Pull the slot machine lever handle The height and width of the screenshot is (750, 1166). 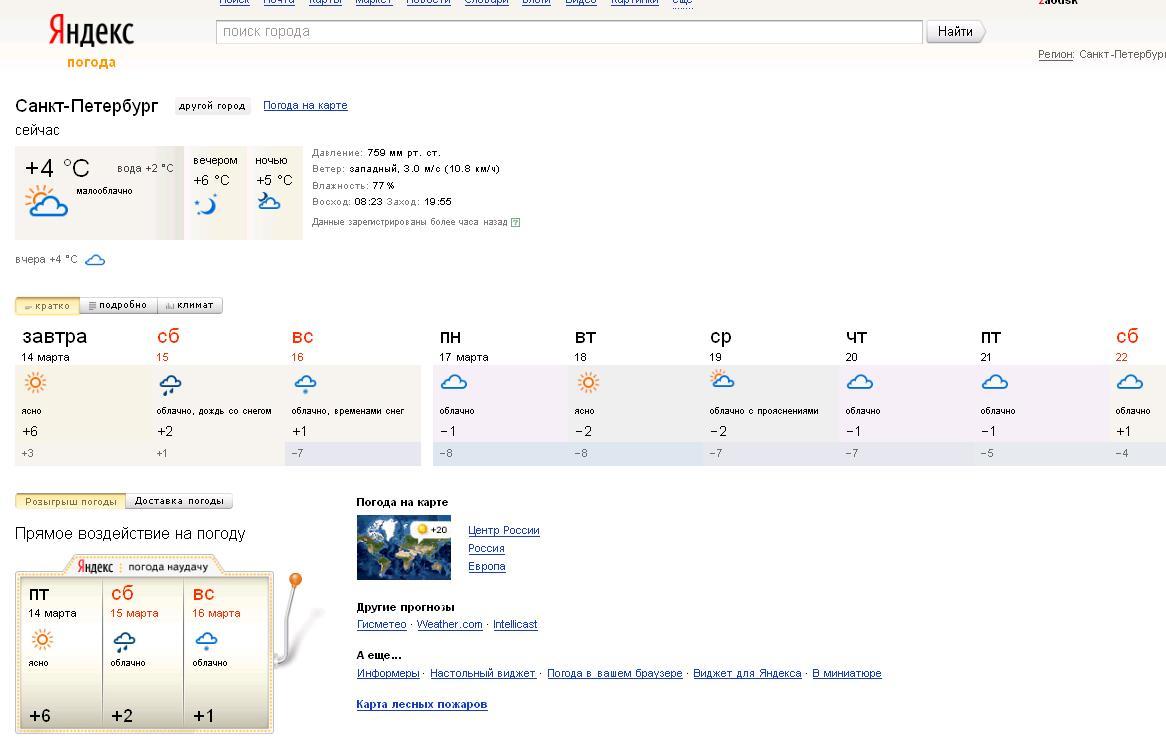coord(295,581)
